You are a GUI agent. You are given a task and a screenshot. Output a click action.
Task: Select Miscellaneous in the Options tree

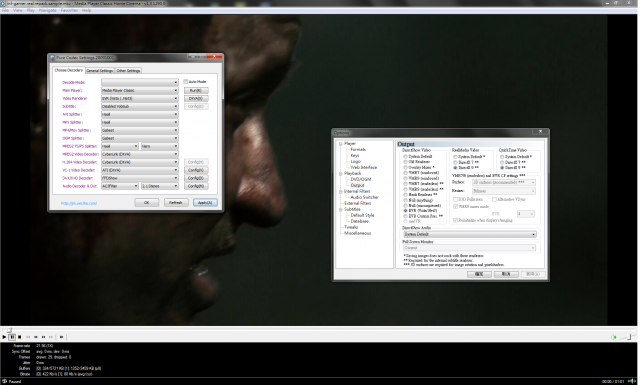click(358, 233)
